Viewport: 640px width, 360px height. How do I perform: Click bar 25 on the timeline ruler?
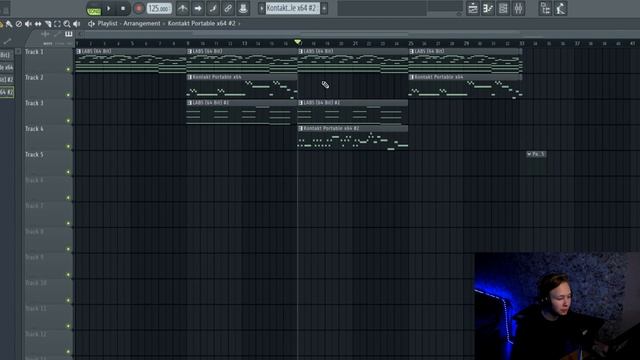(411, 43)
